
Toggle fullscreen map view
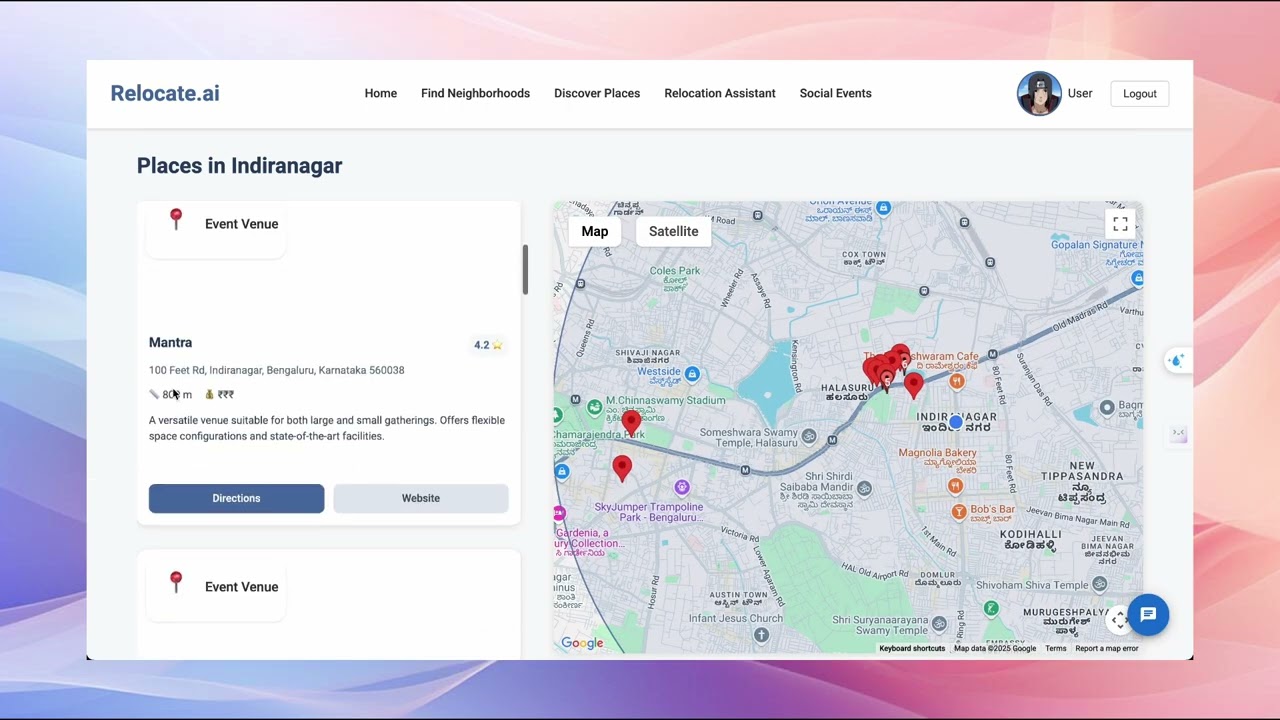click(x=1120, y=224)
